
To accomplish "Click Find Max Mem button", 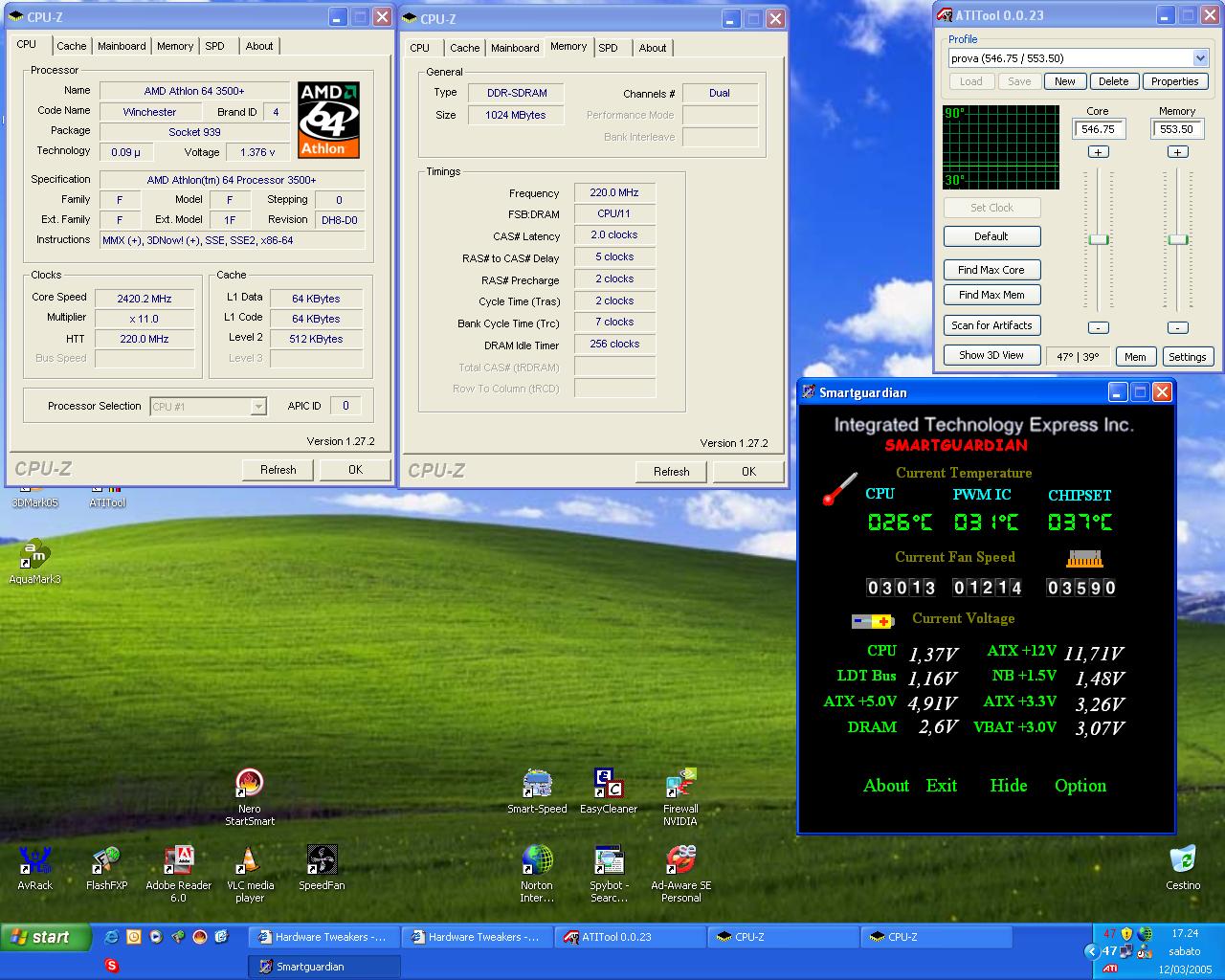I will [991, 295].
